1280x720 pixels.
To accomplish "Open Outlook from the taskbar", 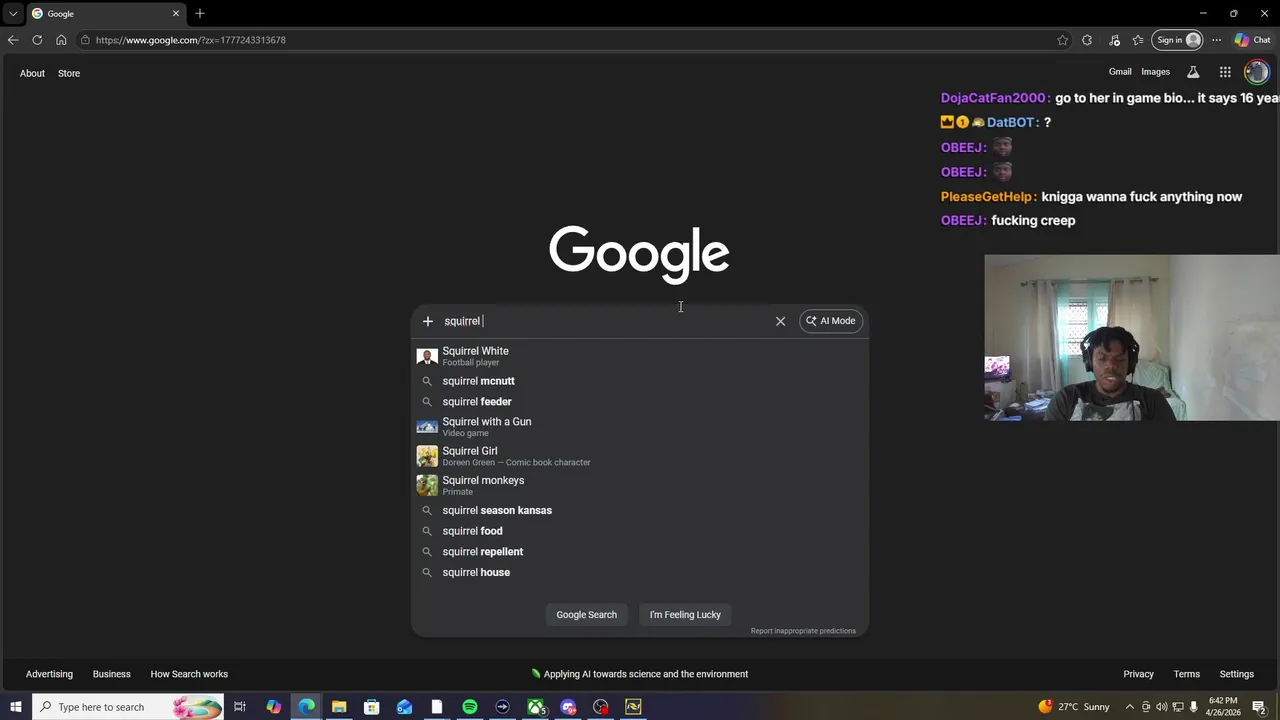I will pyautogui.click(x=404, y=707).
